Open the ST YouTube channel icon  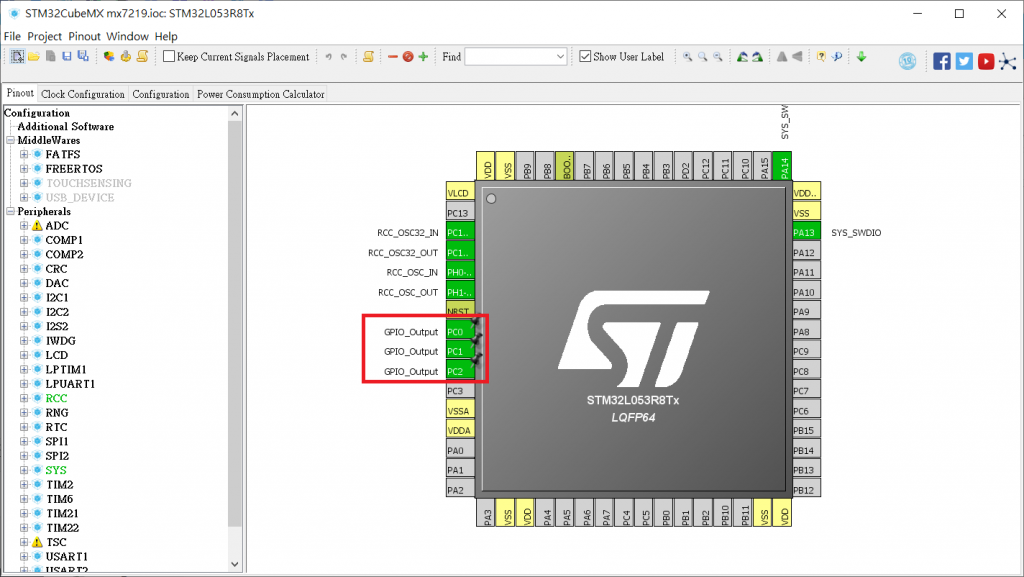[x=986, y=61]
